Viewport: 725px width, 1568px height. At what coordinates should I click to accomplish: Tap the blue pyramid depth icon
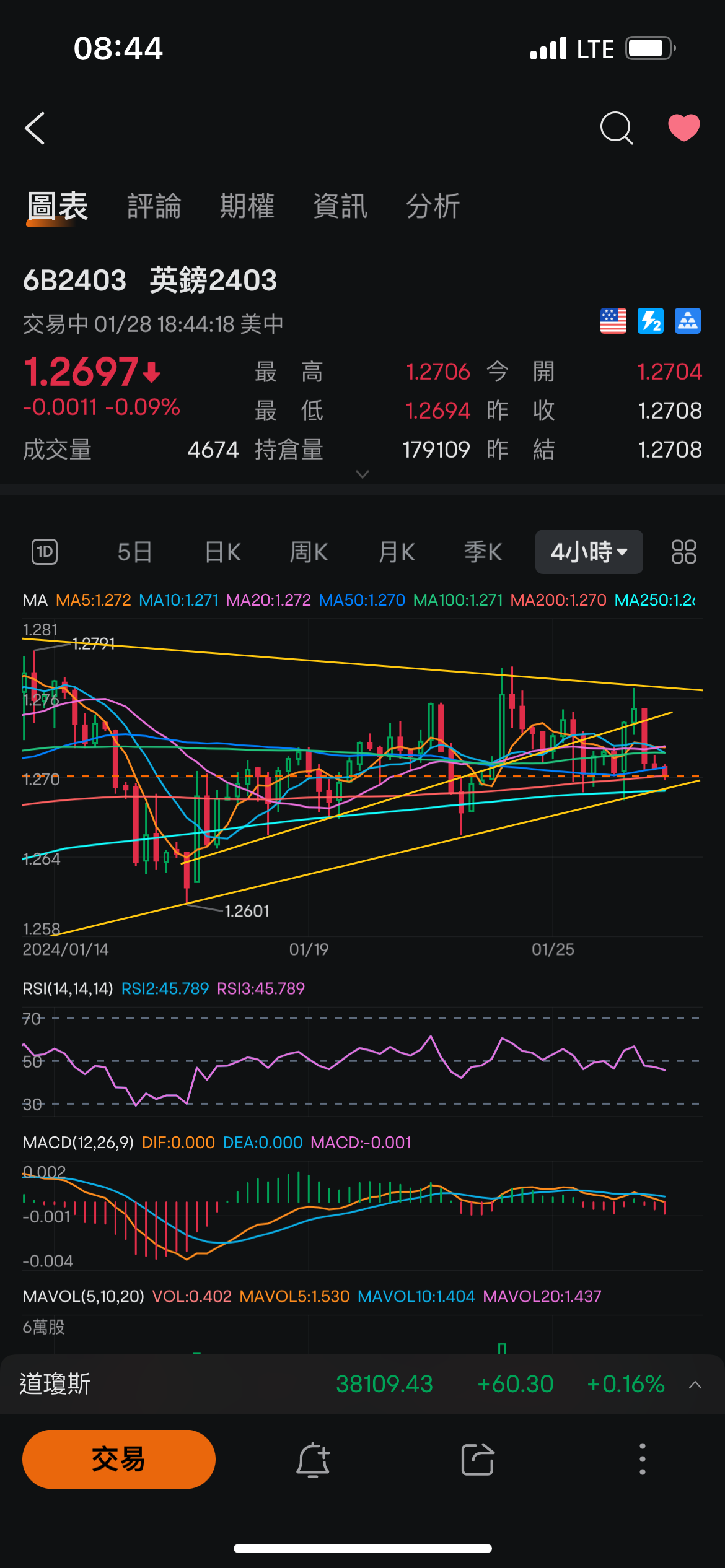[x=688, y=321]
